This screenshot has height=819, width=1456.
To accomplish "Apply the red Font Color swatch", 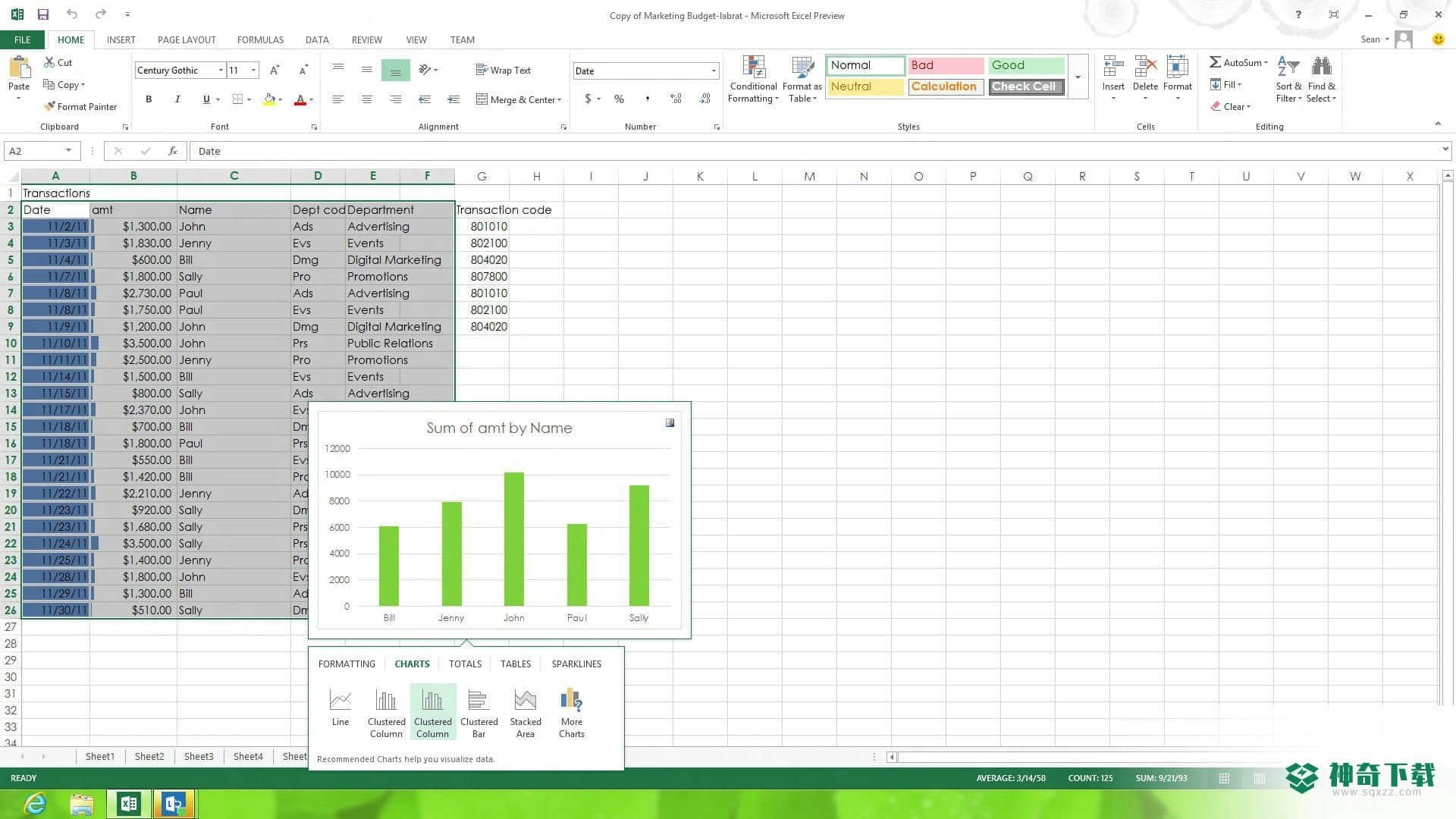I will tap(300, 99).
